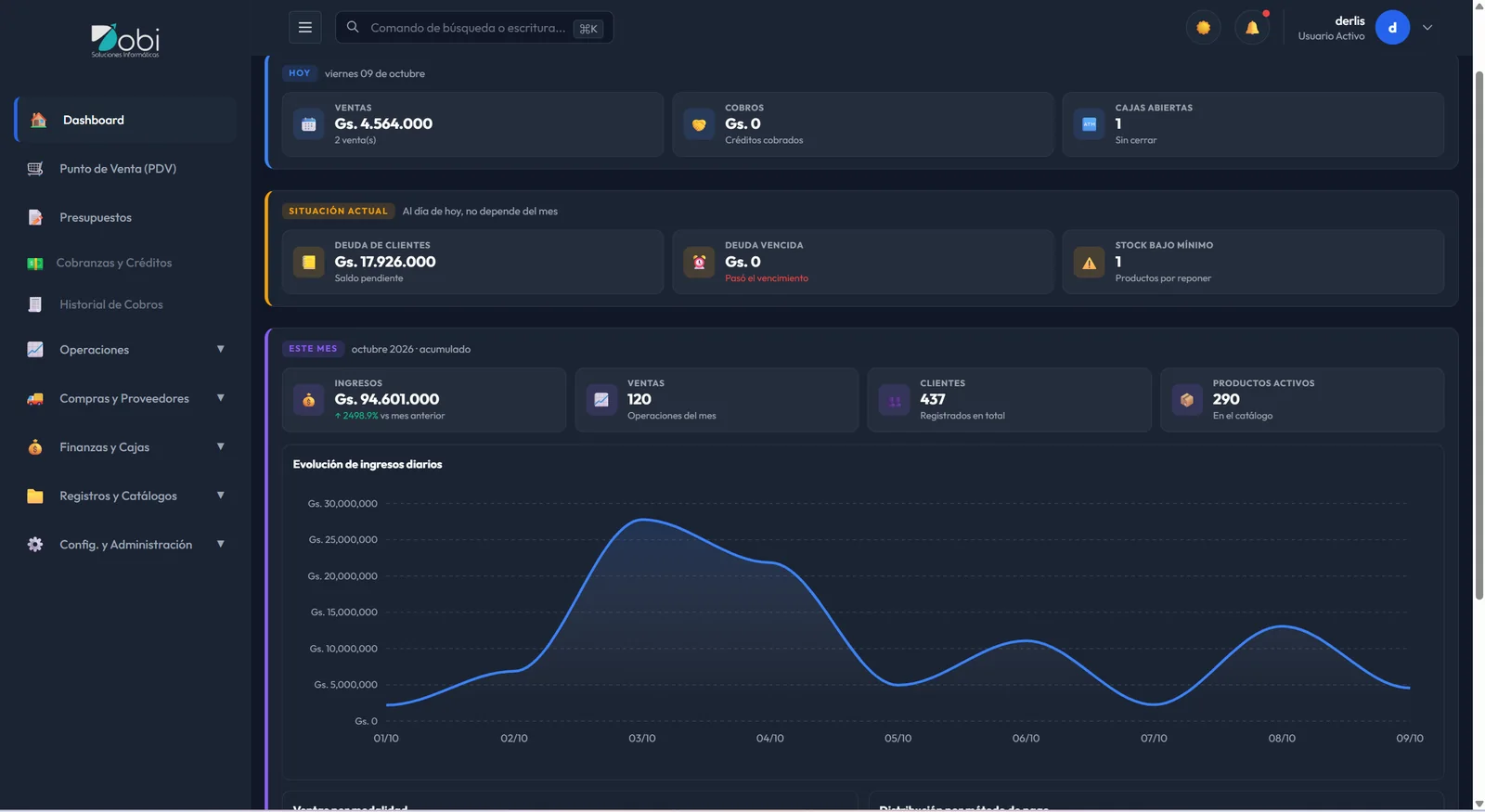The width and height of the screenshot is (1485, 812).
Task: Click the Deuda Vencida alarm clock icon
Action: pos(699,262)
